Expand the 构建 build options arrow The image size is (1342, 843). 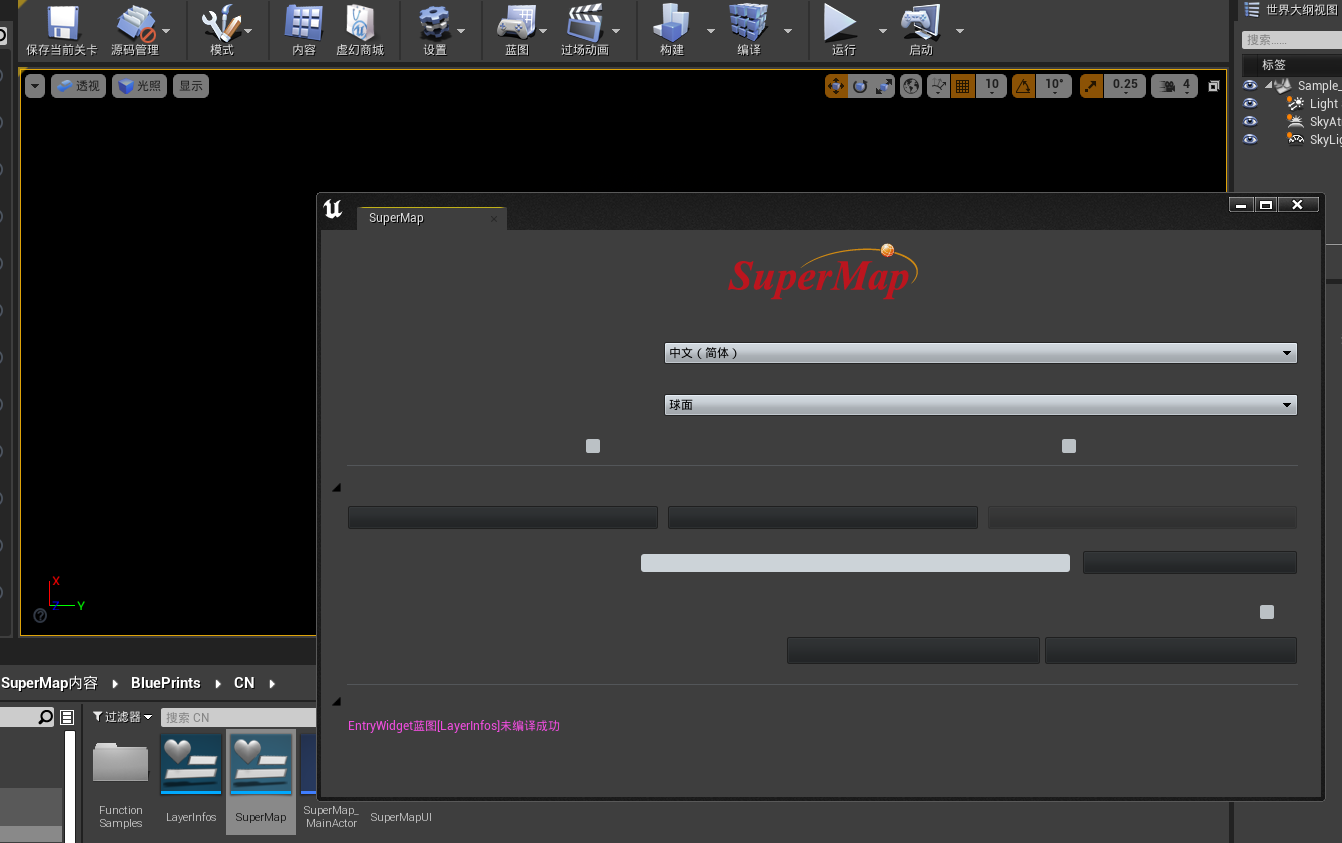pos(711,31)
